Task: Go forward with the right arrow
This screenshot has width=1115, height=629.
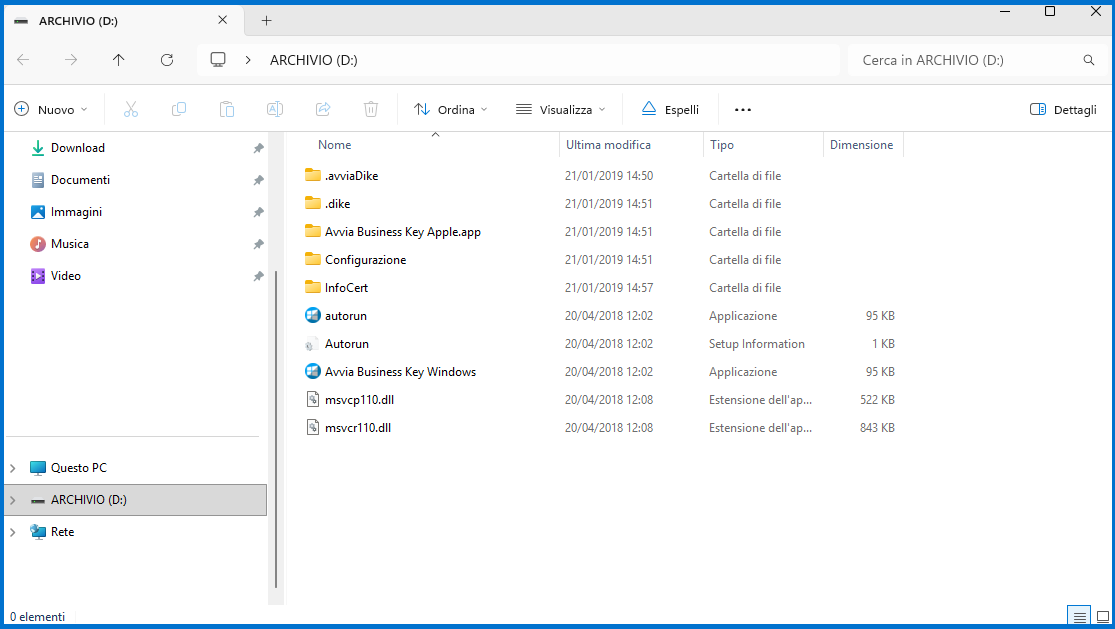Action: 71,60
